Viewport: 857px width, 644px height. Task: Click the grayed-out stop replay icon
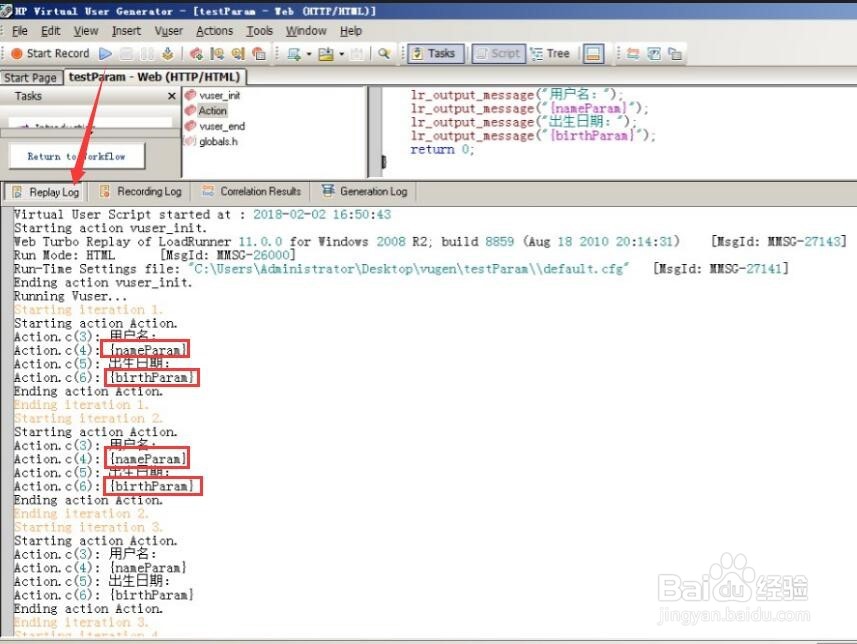[127, 53]
